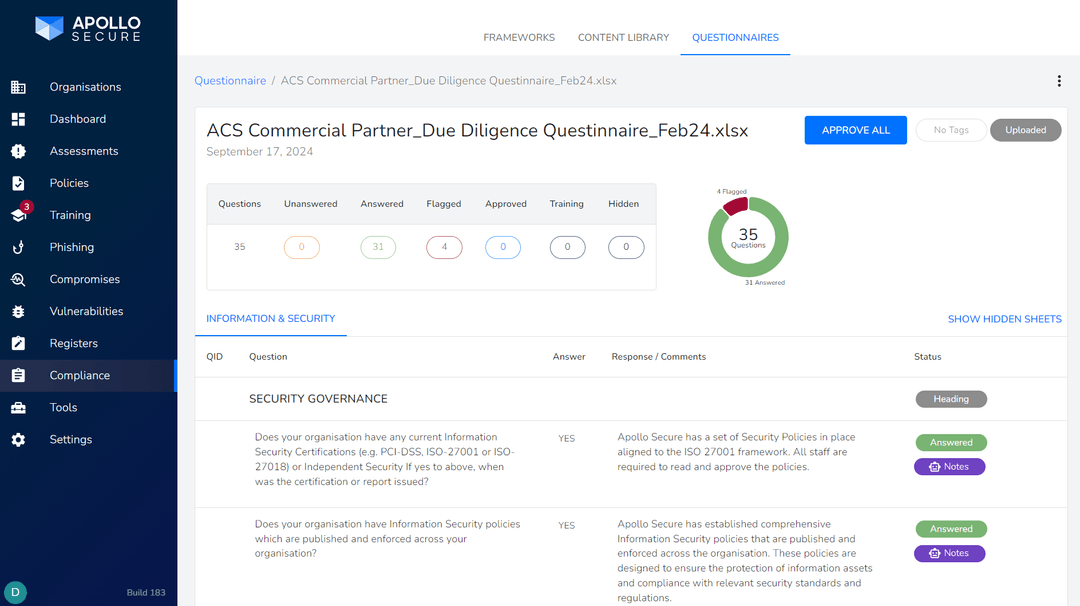Open Phishing section

point(72,247)
